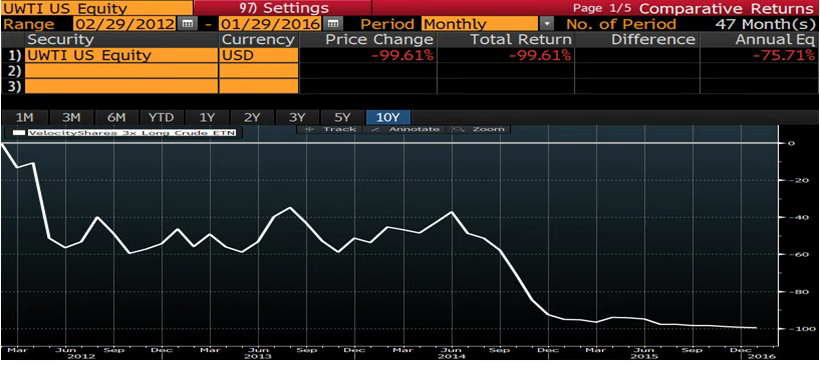Select the YTD range tab
Viewport: 820px width, 365px height.
tap(161, 118)
